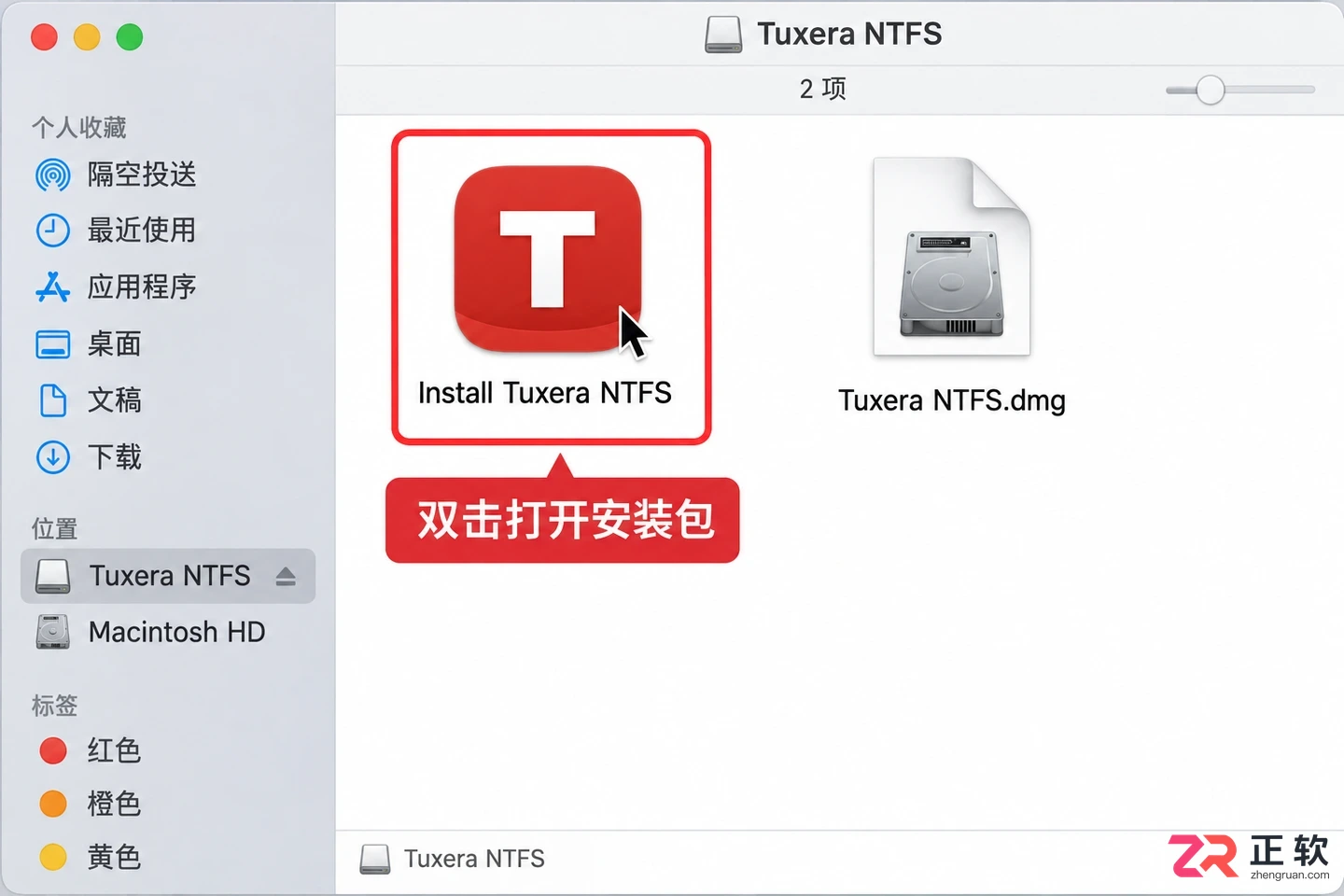Click the drive icon in the path bar

375,859
